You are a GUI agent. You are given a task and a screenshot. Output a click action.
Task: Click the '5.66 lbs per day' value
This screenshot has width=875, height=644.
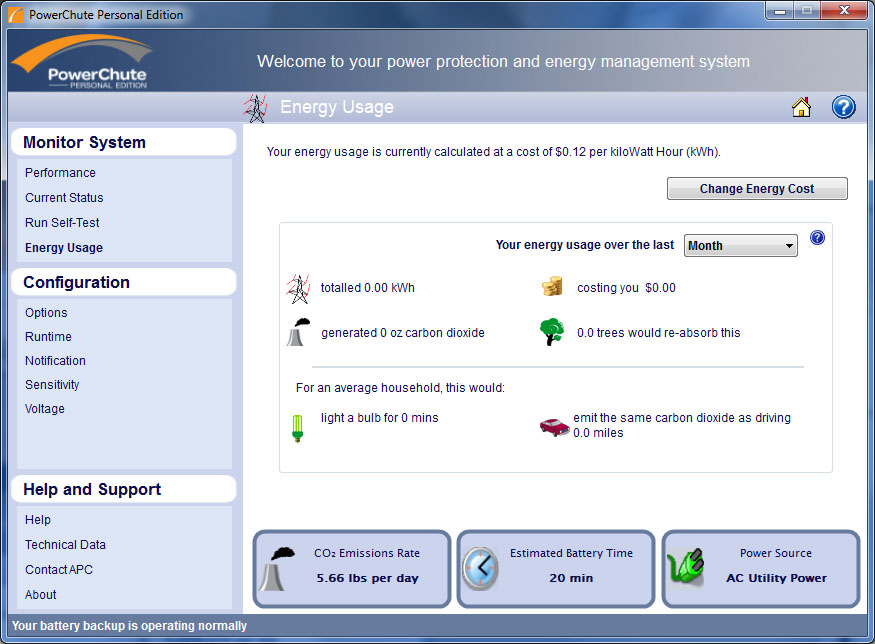367,578
